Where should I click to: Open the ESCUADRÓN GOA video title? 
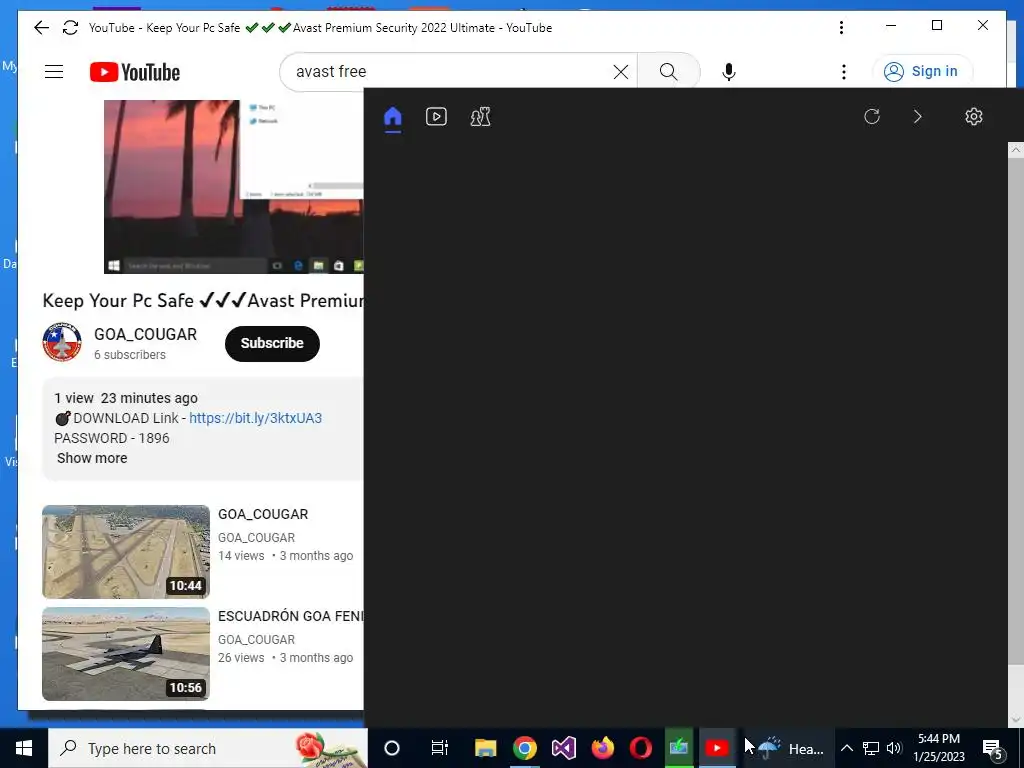click(291, 616)
